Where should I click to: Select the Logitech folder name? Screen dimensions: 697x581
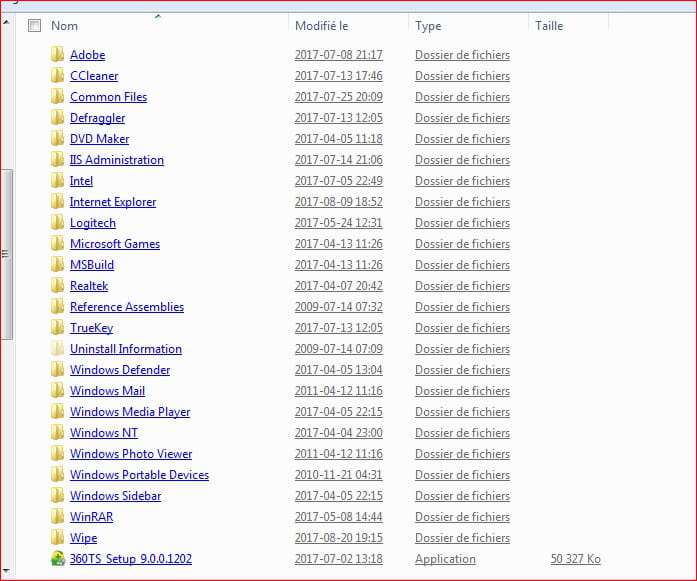93,223
